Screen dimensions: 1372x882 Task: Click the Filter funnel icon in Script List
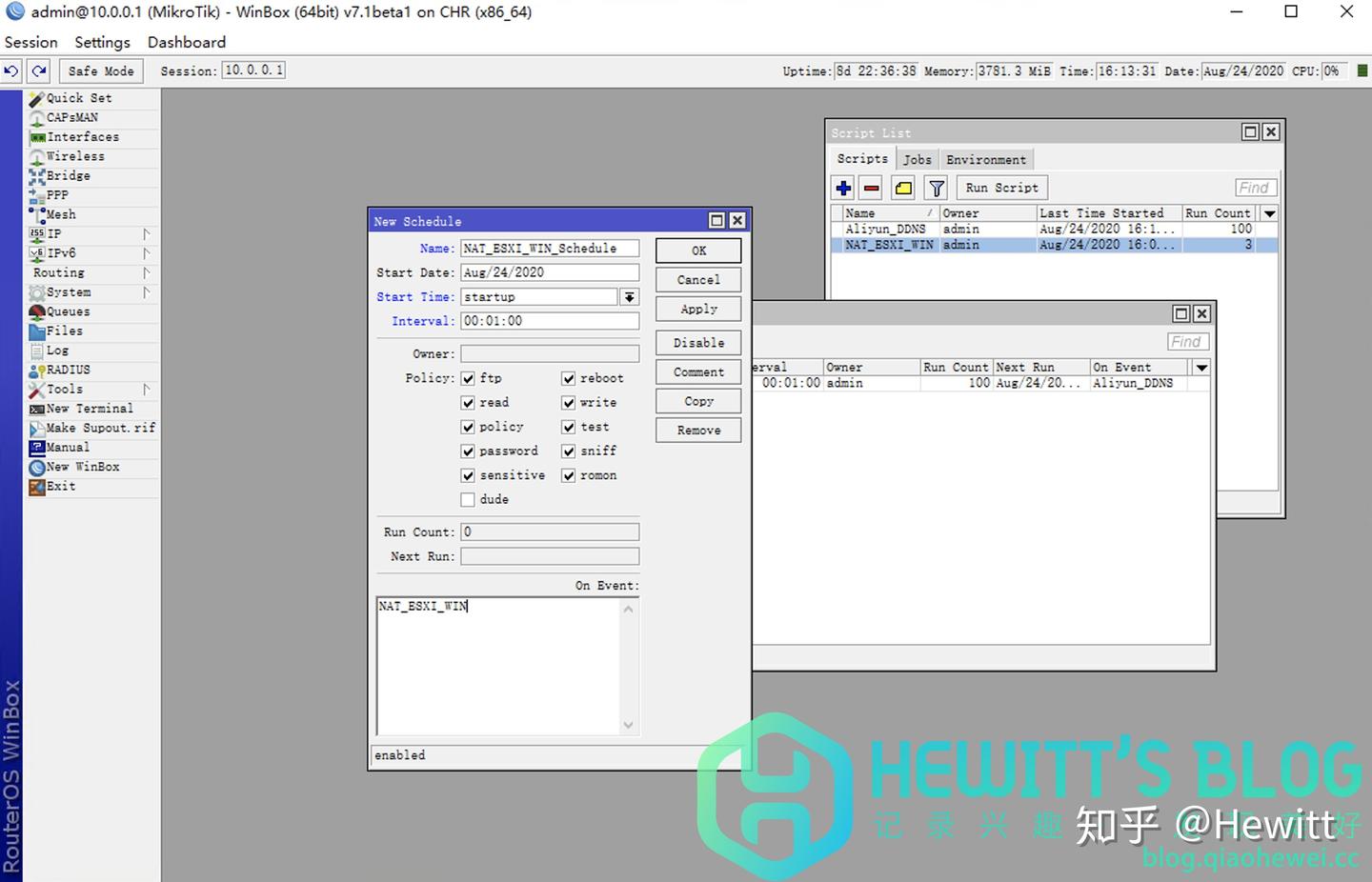(937, 188)
